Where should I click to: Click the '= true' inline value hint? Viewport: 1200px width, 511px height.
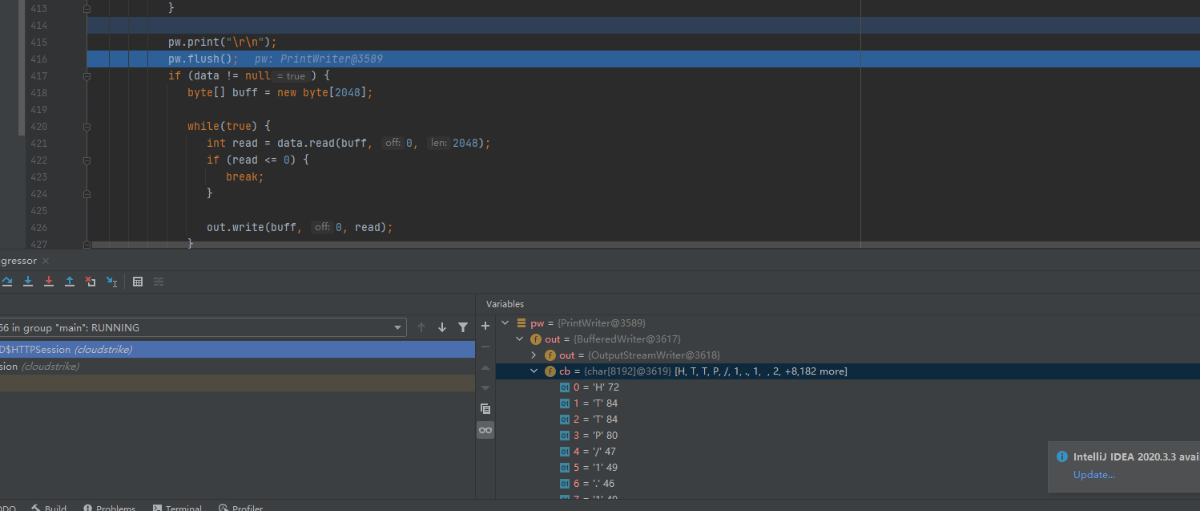point(292,76)
